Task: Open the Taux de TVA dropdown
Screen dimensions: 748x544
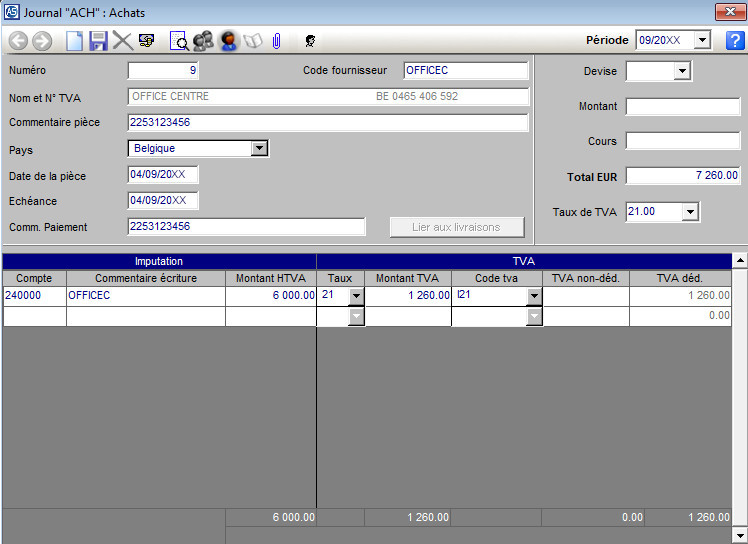Action: point(690,212)
